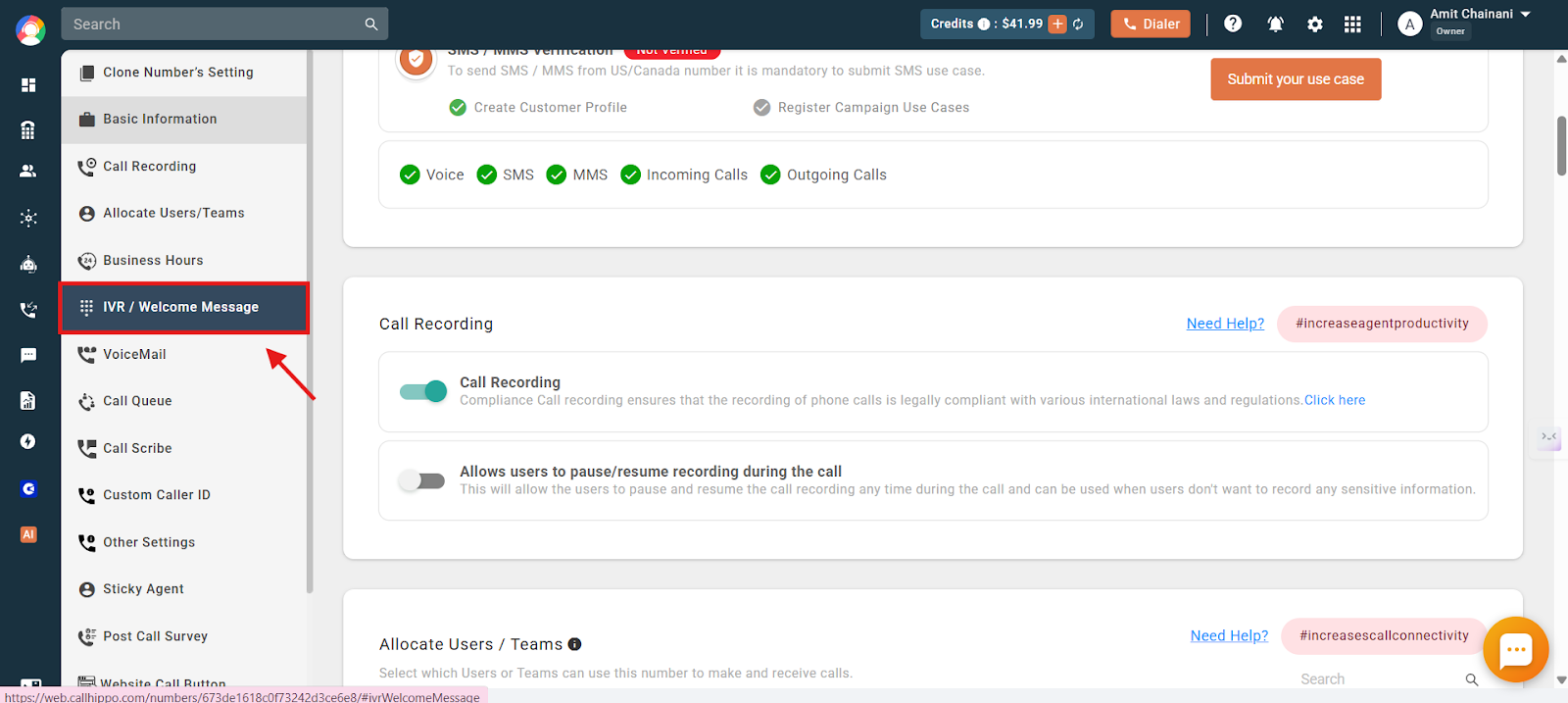Focus the top Search field
This screenshot has width=1568, height=703.
pos(224,24)
